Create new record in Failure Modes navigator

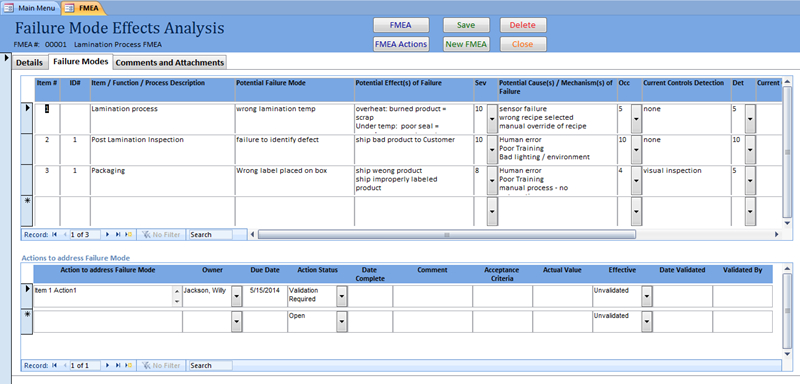pyautogui.click(x=129, y=235)
